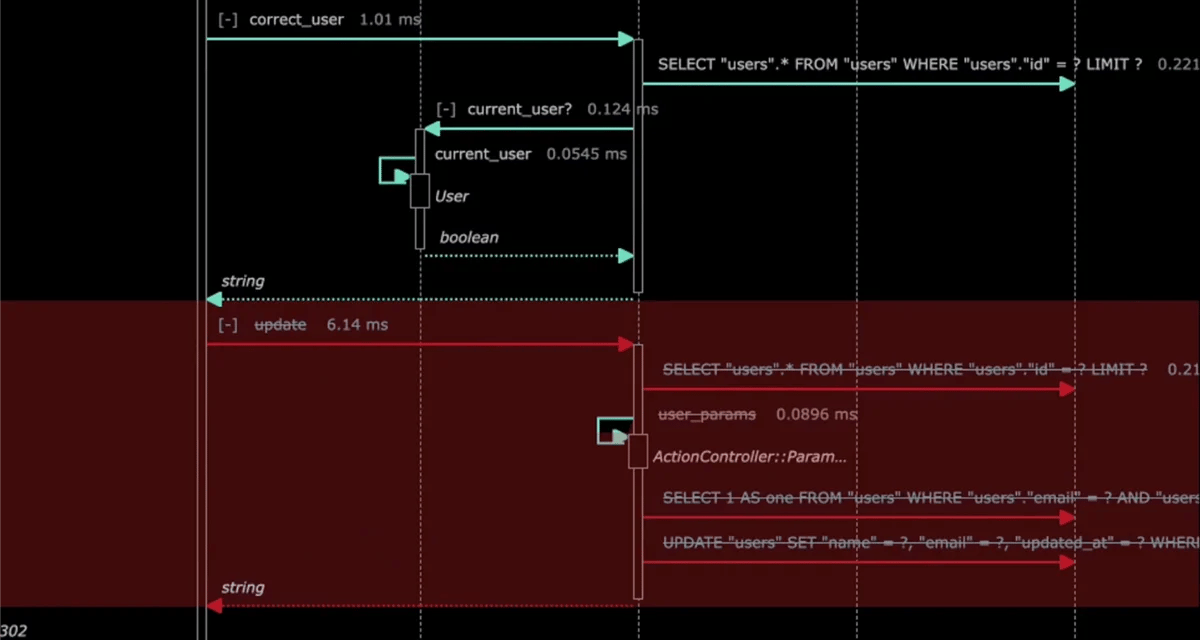
Task: Select the current_user self-call label
Action: coord(483,154)
